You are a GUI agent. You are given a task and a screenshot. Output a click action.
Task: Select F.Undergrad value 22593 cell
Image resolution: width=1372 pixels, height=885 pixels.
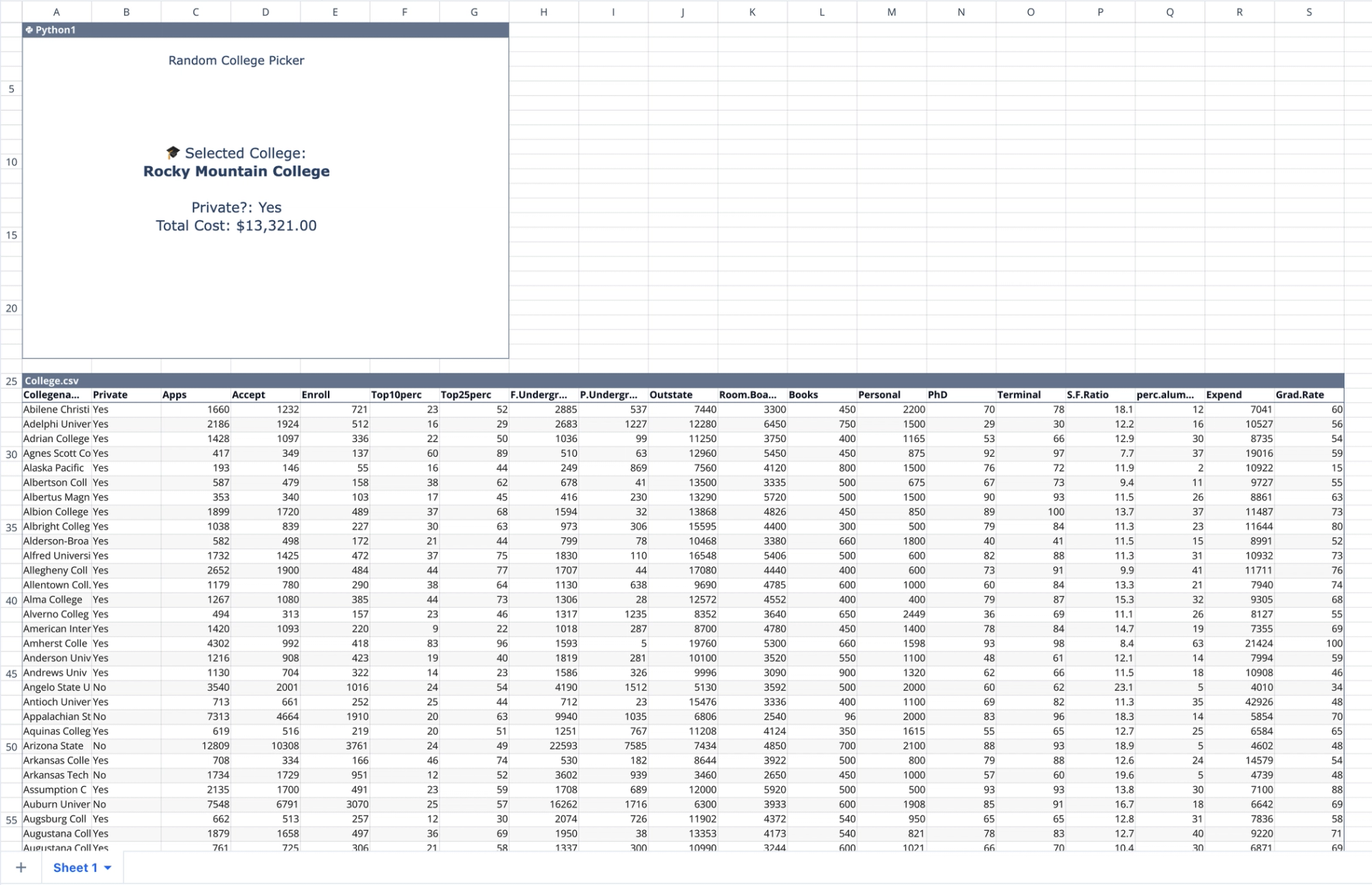[543, 746]
